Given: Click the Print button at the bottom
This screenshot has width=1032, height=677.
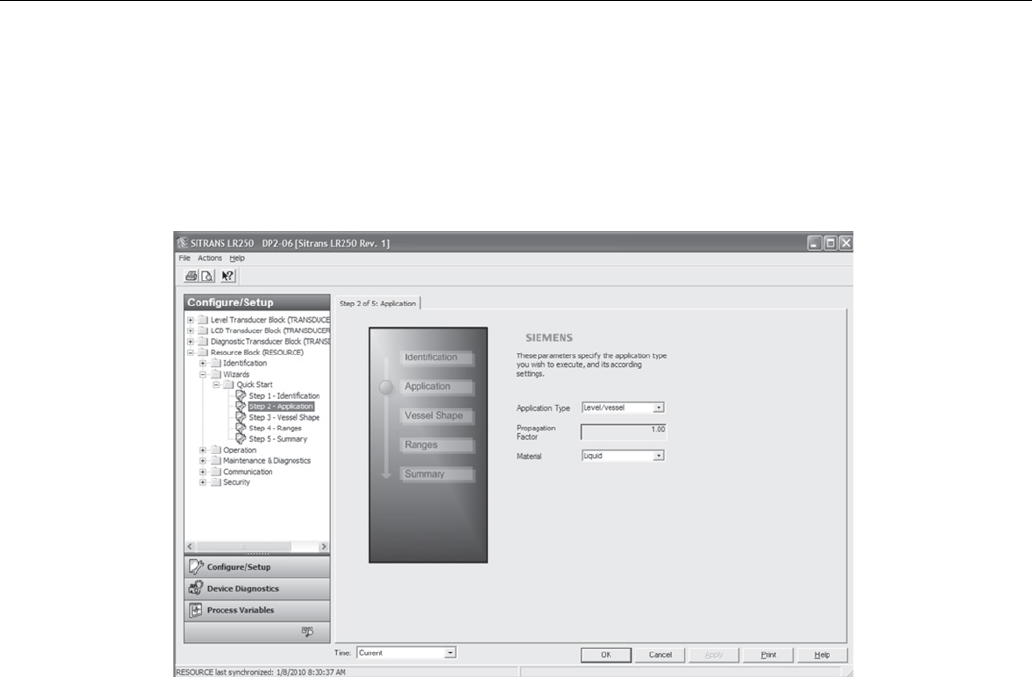Looking at the screenshot, I should pyautogui.click(x=768, y=655).
